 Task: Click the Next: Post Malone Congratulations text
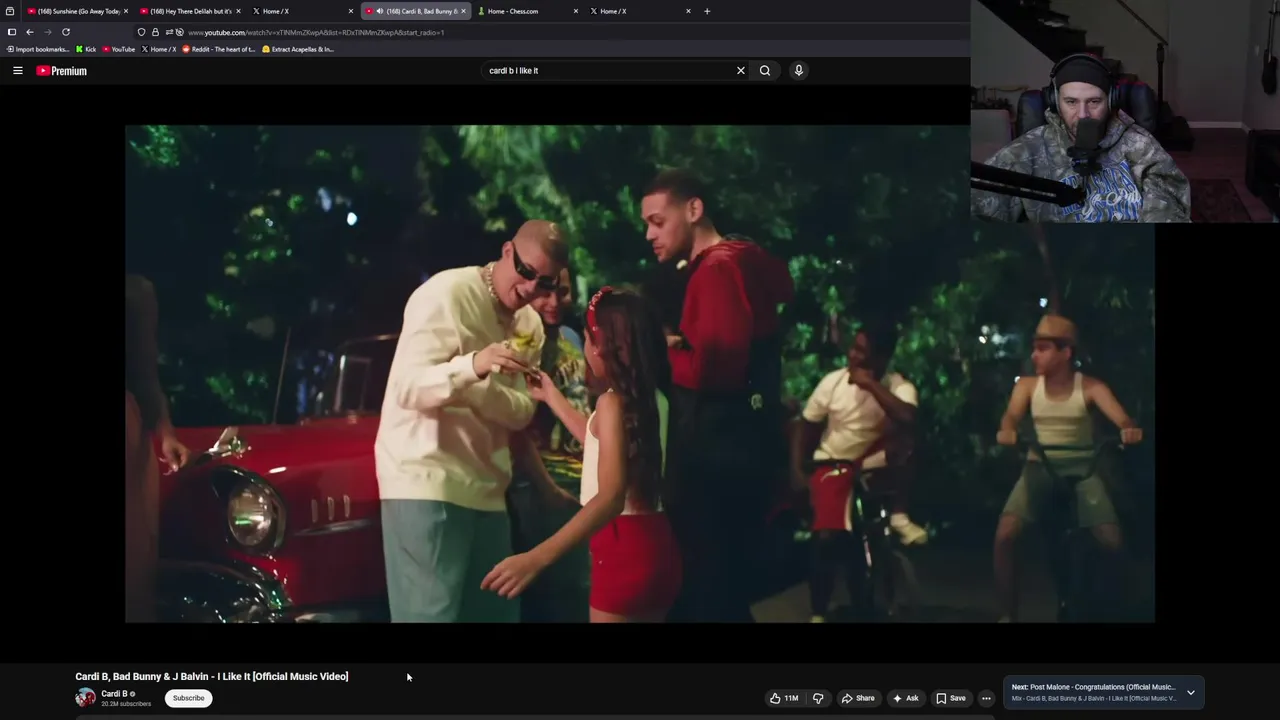(1093, 687)
